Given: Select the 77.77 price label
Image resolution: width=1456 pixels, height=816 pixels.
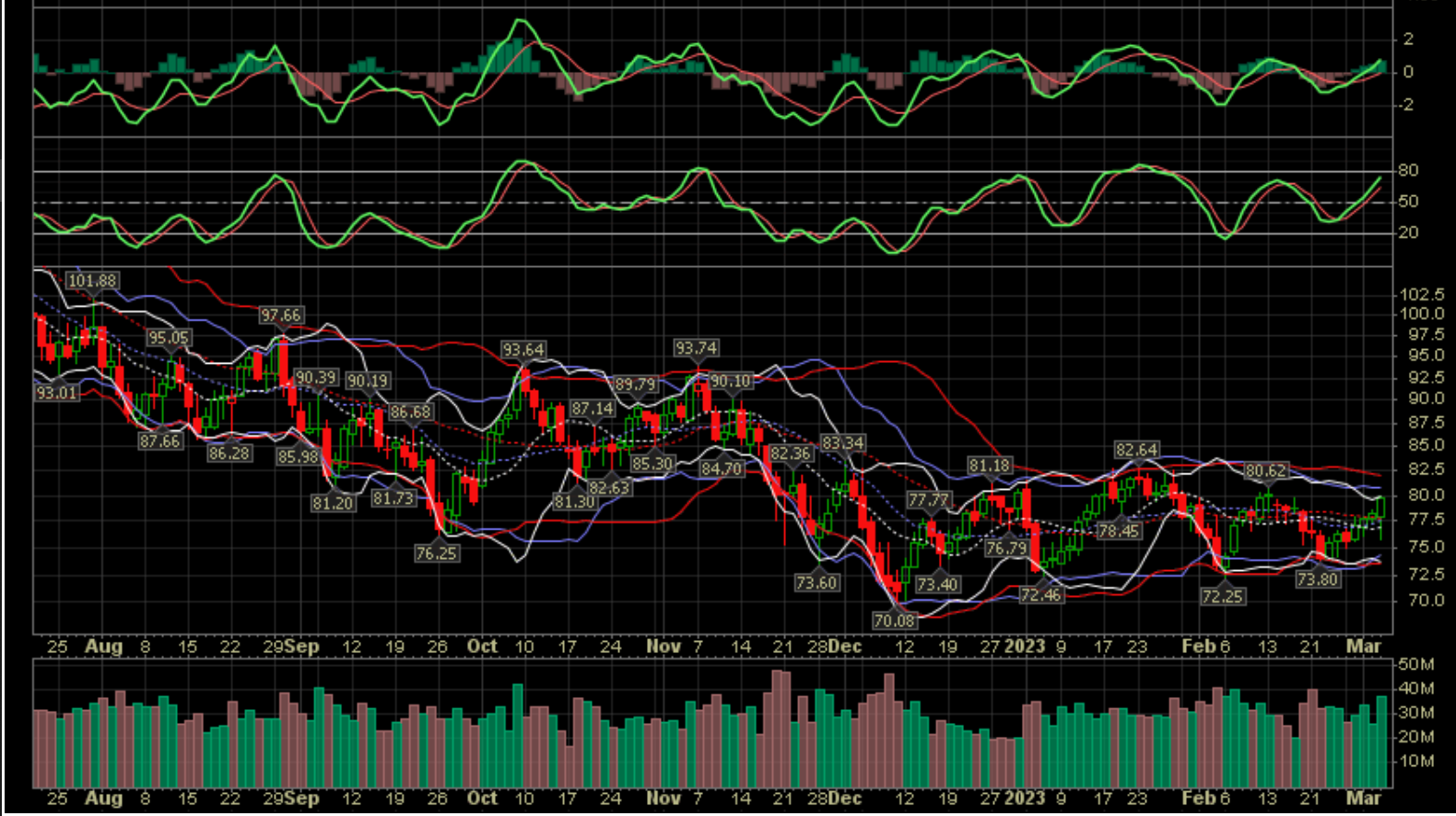Looking at the screenshot, I should [928, 500].
